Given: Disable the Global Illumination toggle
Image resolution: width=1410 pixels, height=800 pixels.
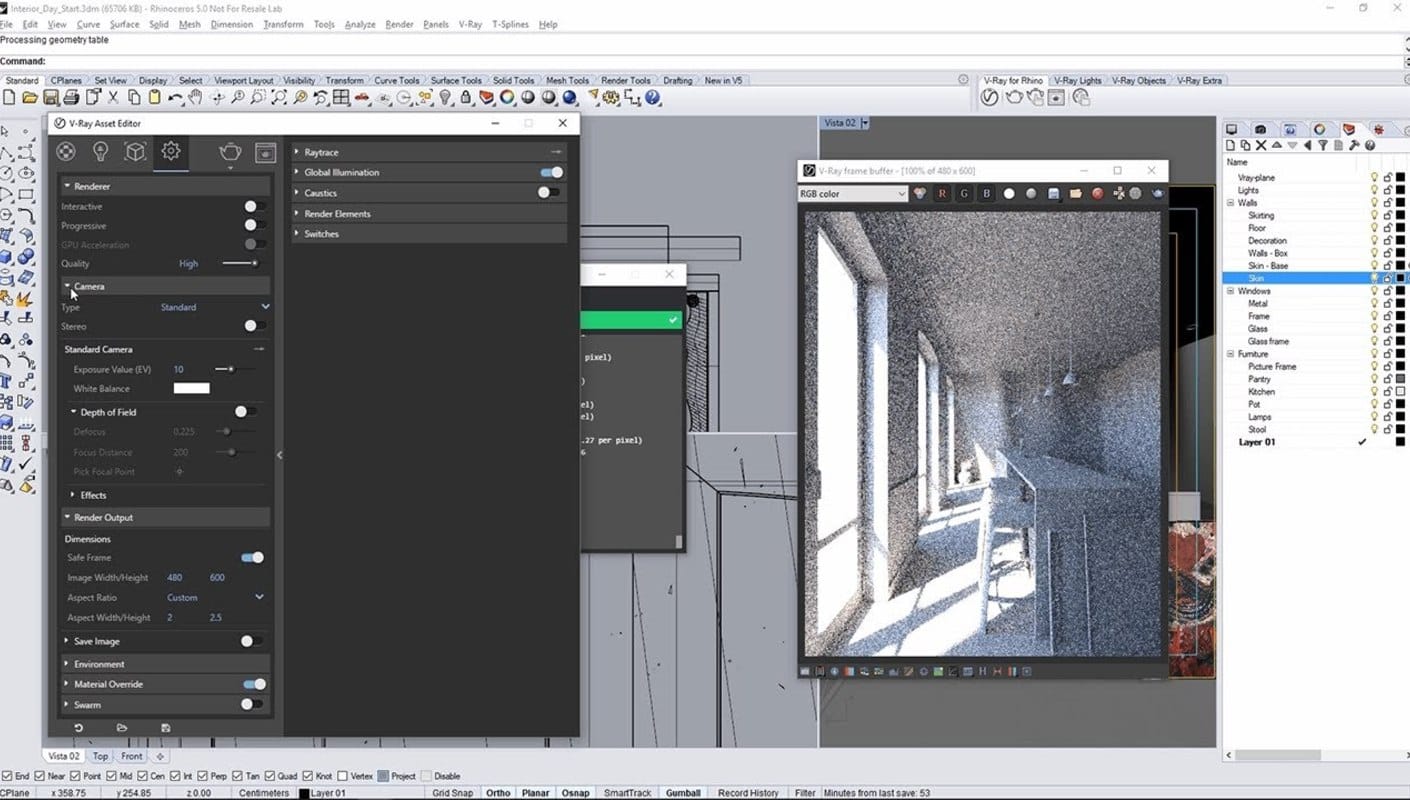Looking at the screenshot, I should [x=550, y=172].
